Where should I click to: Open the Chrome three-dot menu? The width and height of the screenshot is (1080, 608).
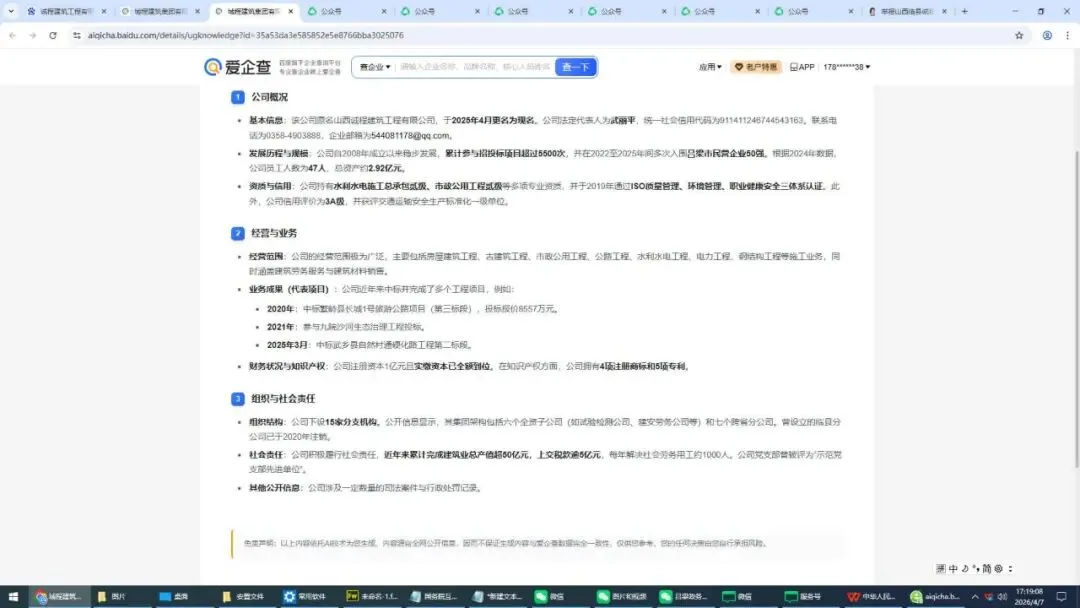click(1068, 35)
